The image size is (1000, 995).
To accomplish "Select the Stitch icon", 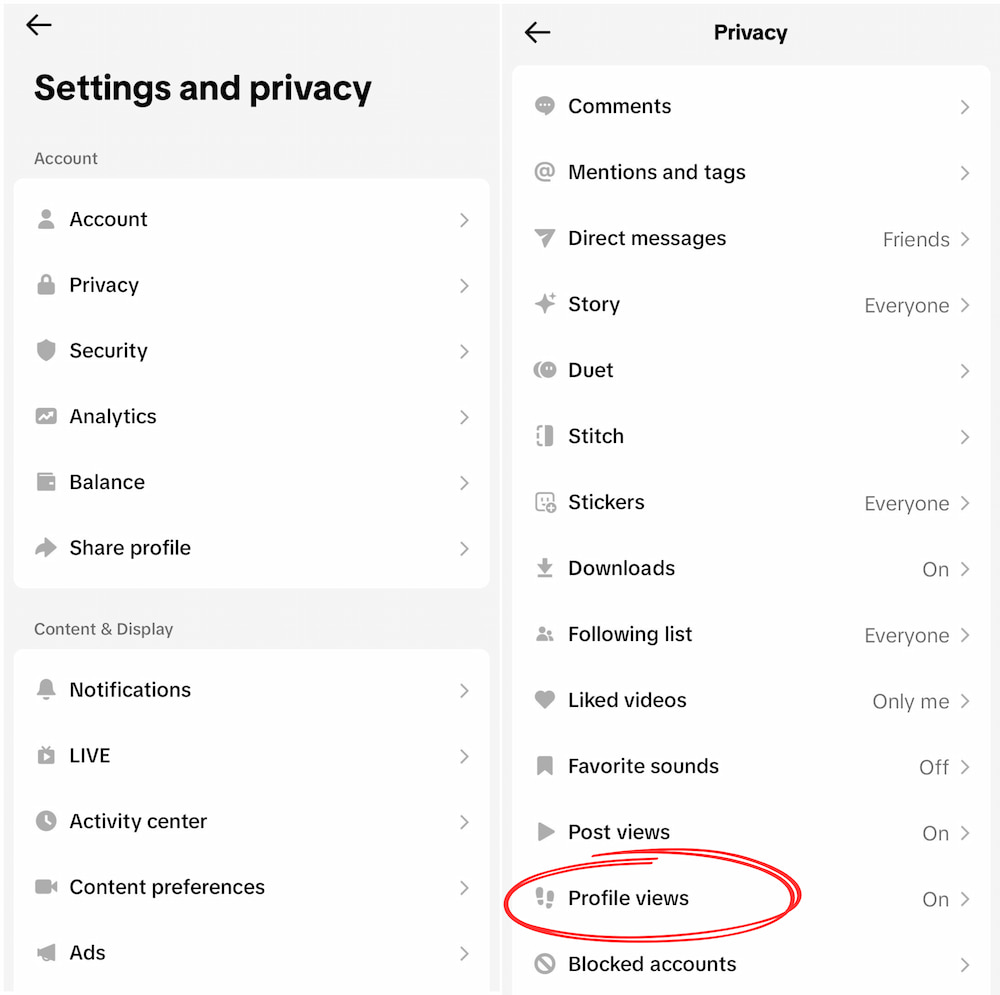I will [544, 436].
